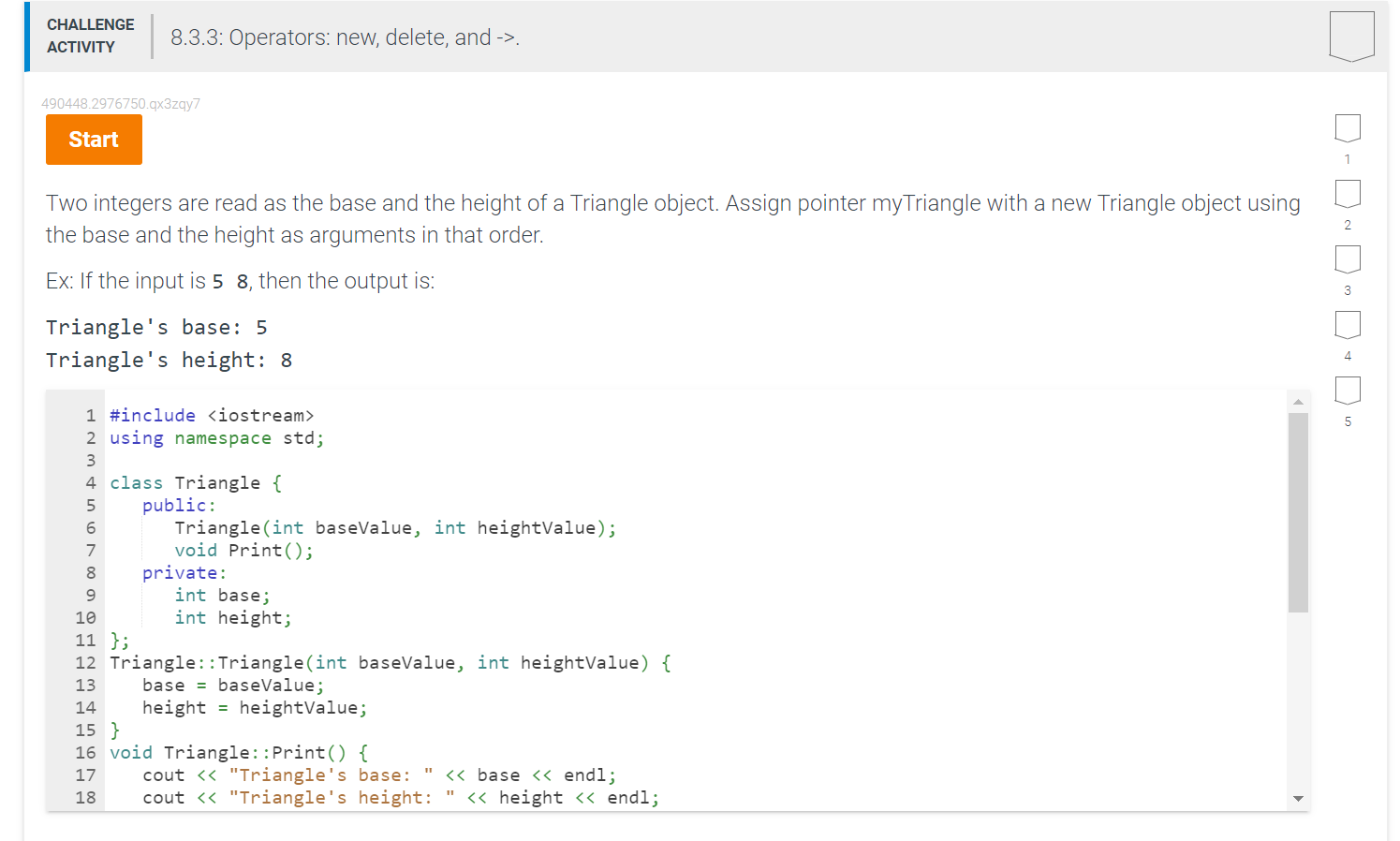The width and height of the screenshot is (1400, 841).
Task: Click the large completion banner icon
Action: point(1351,36)
